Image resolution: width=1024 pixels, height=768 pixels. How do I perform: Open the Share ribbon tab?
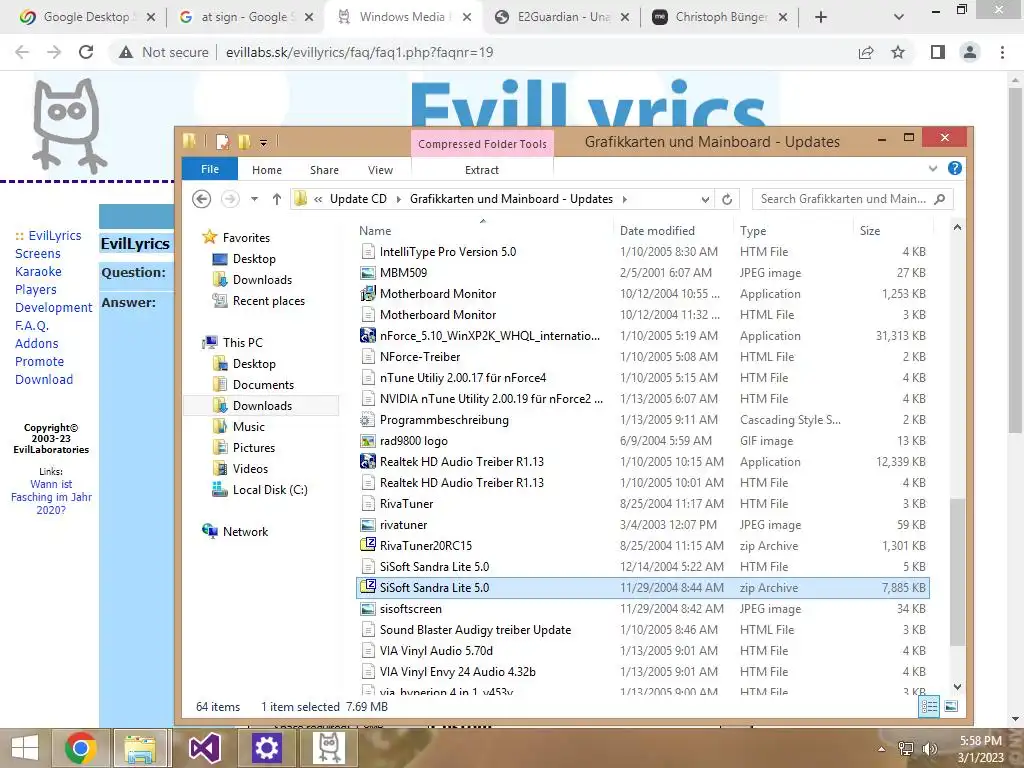click(x=325, y=170)
